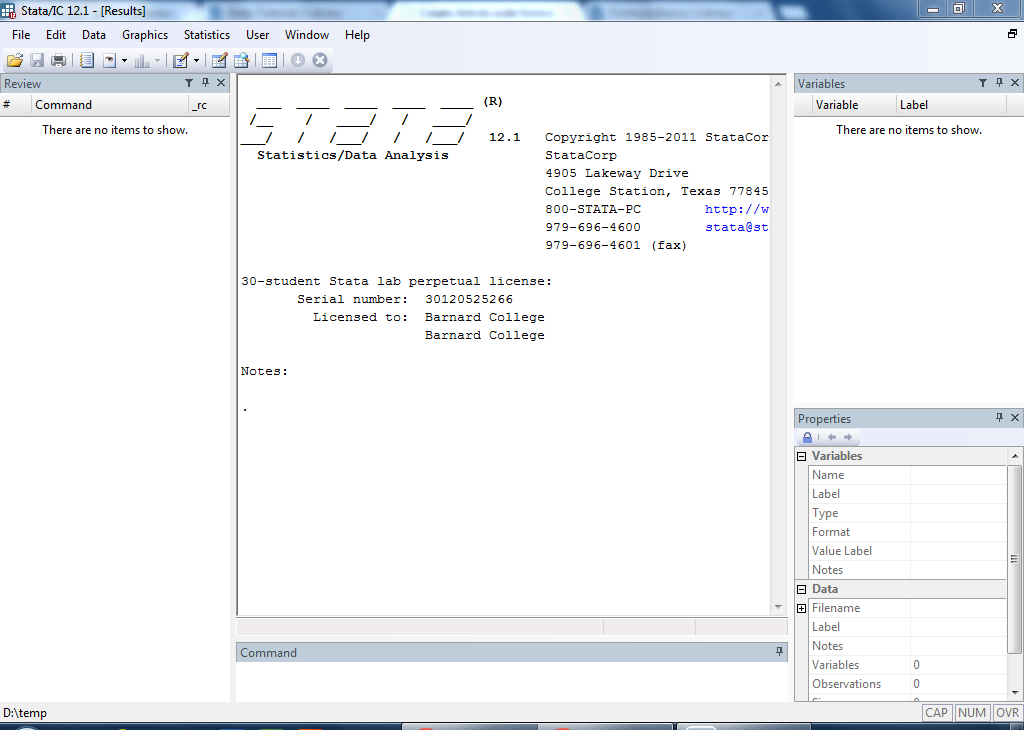Image resolution: width=1024 pixels, height=730 pixels.
Task: Click the # column header in Review
Action: pyautogui.click(x=16, y=104)
